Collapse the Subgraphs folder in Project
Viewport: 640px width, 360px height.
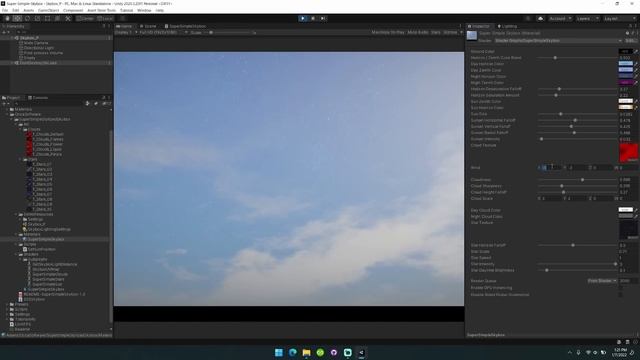pos(20,259)
